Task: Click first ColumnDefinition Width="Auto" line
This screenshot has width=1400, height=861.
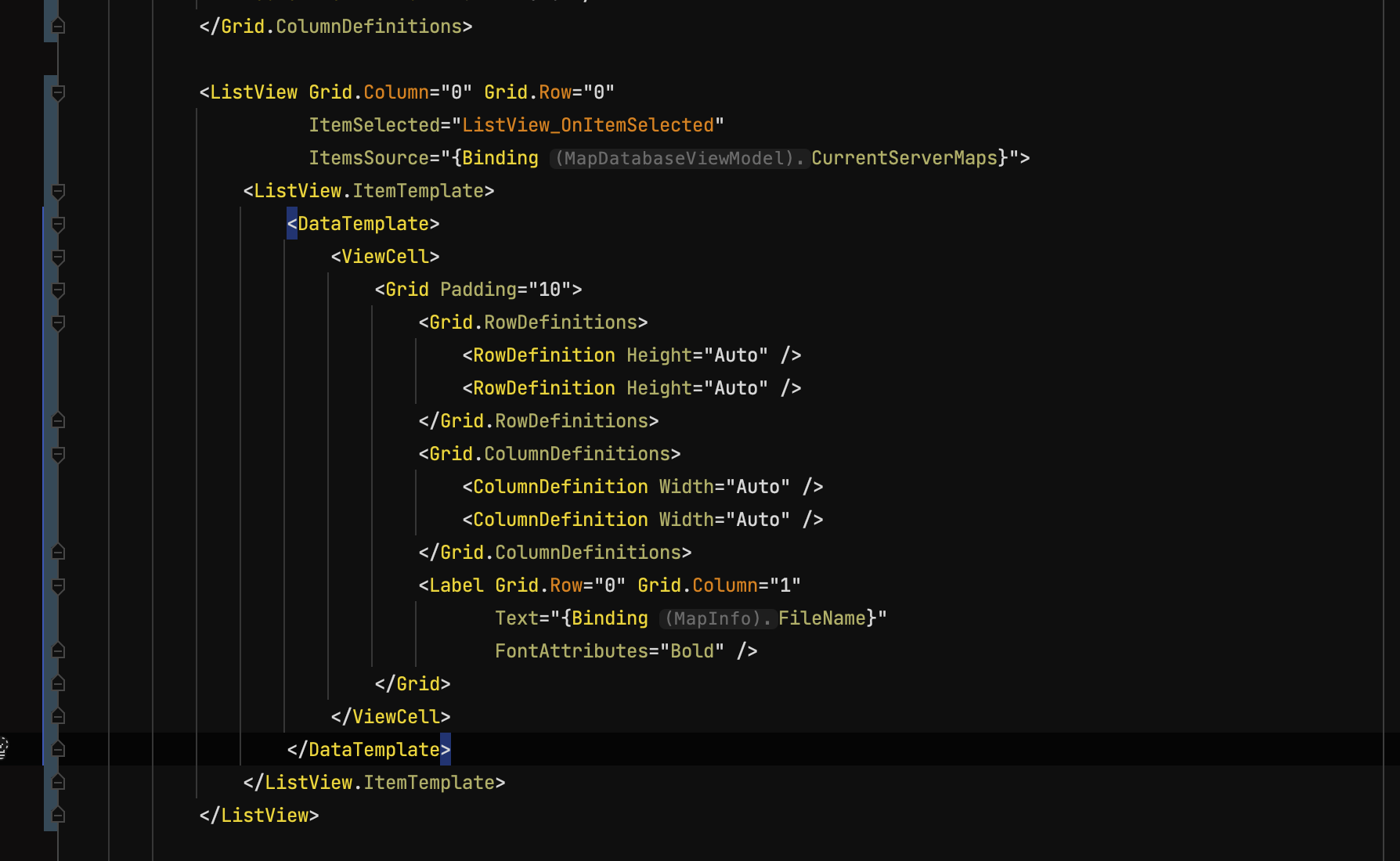Action: tap(643, 487)
